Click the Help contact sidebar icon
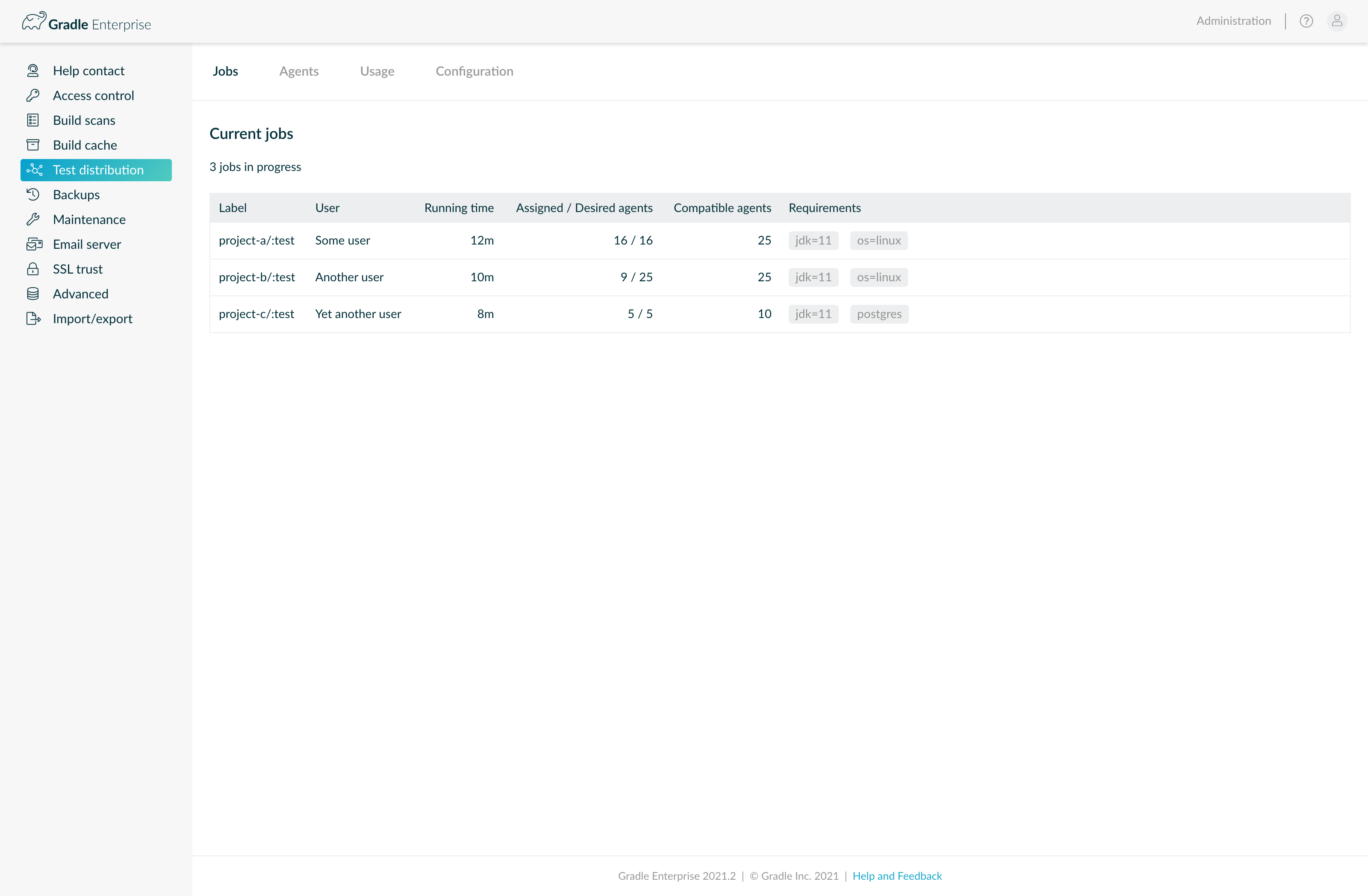Viewport: 1368px width, 896px height. 33,71
